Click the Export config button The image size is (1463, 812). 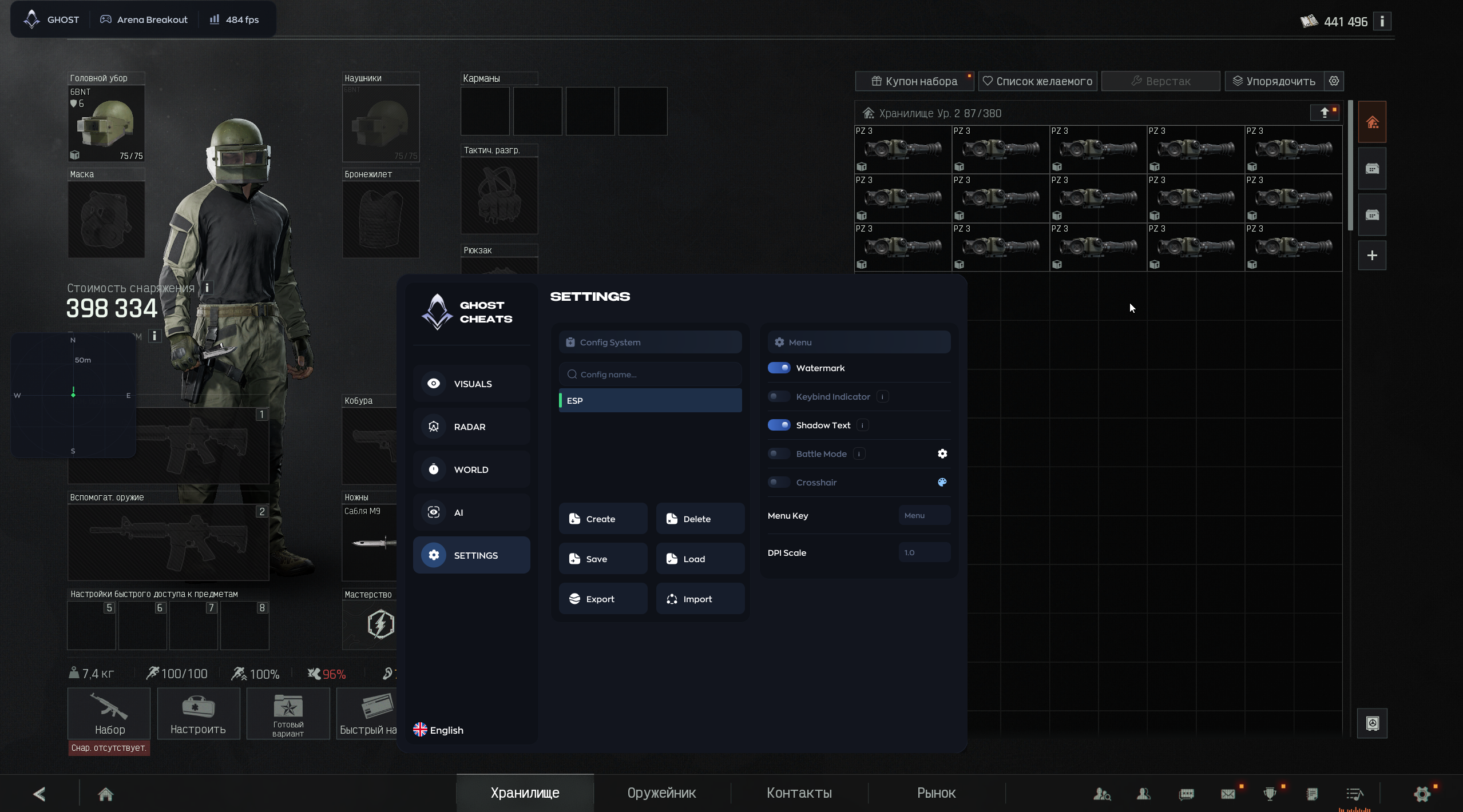603,599
